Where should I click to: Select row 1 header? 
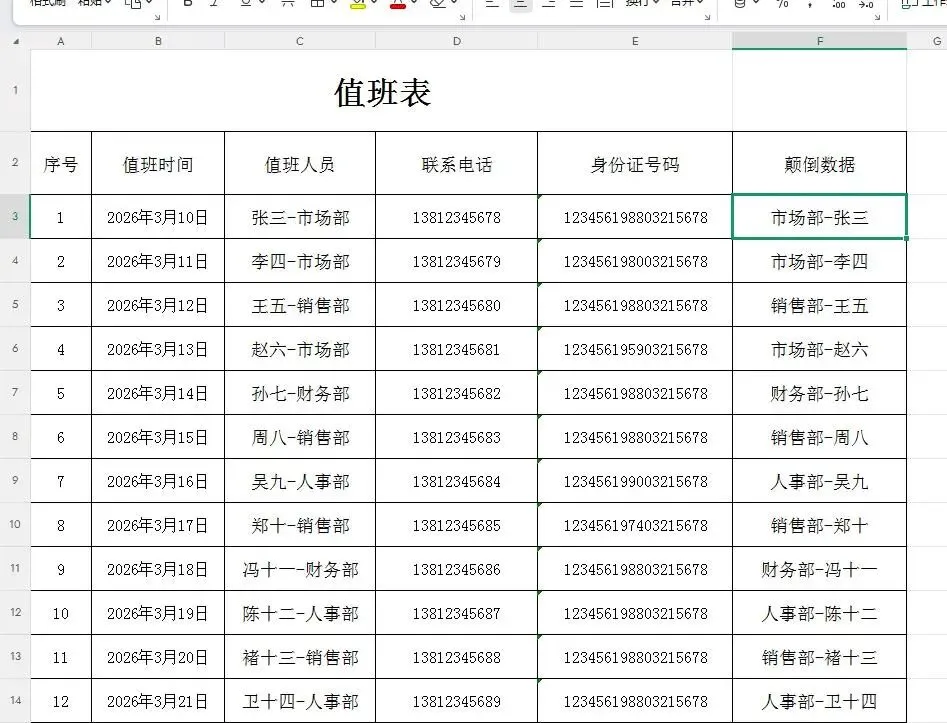(x=15, y=91)
